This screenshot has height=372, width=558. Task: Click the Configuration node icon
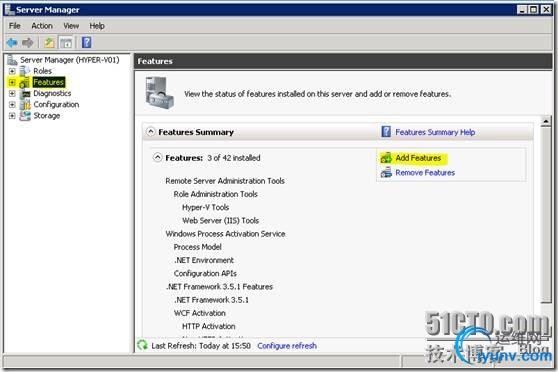click(x=25, y=105)
